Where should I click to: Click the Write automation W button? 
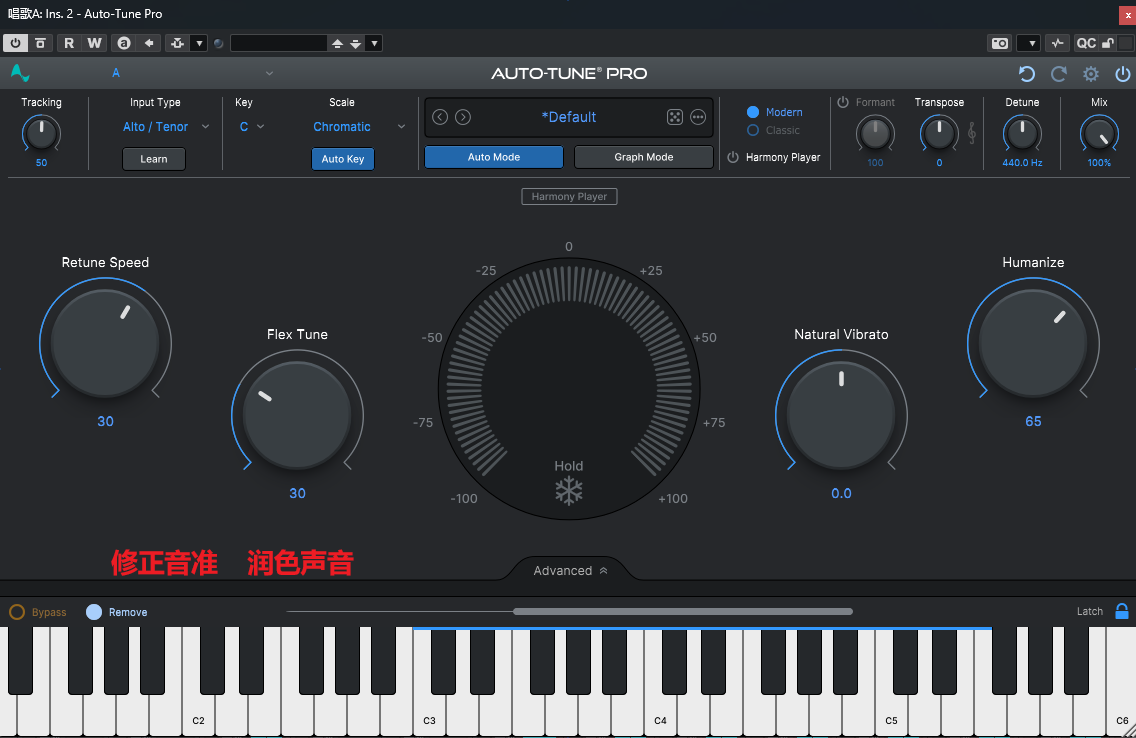tap(94, 43)
